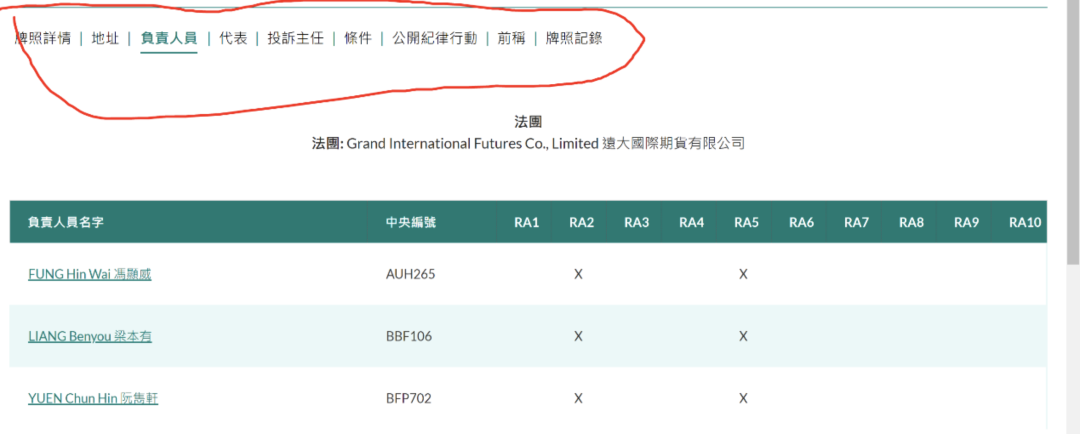
Task: Click RA5 X mark in LIANG Benyou row
Action: [743, 336]
